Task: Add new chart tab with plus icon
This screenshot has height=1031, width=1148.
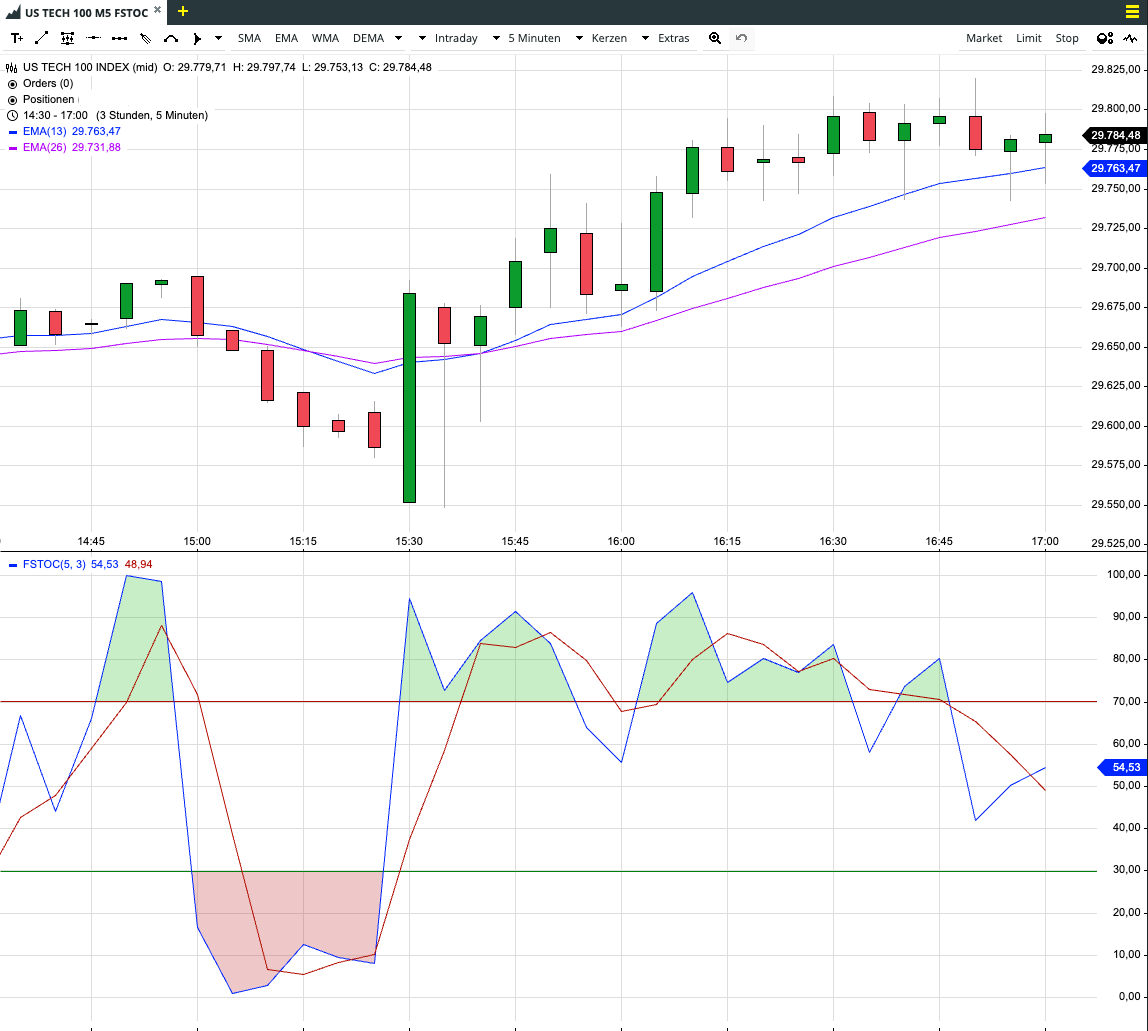Action: [x=183, y=11]
